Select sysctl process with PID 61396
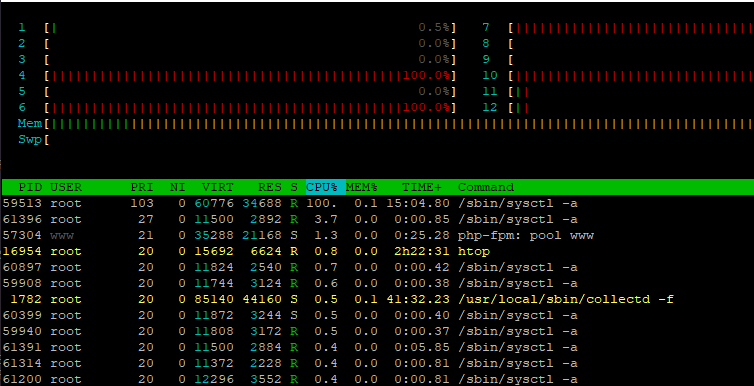 377,220
